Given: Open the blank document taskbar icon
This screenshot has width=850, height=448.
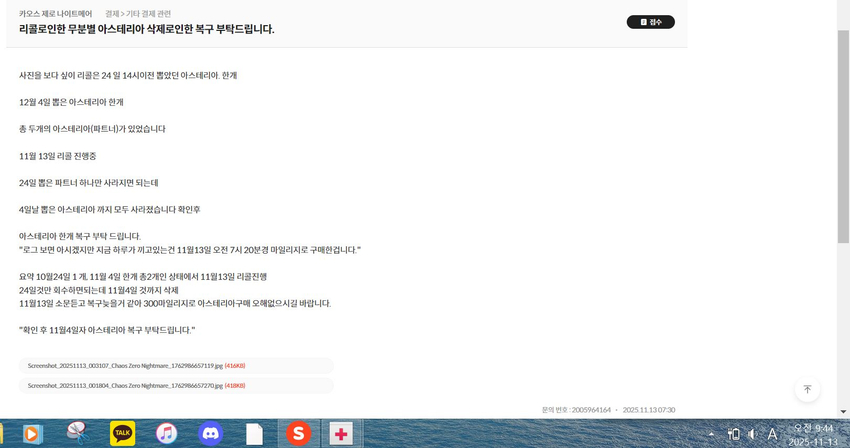Looking at the screenshot, I should coord(254,433).
